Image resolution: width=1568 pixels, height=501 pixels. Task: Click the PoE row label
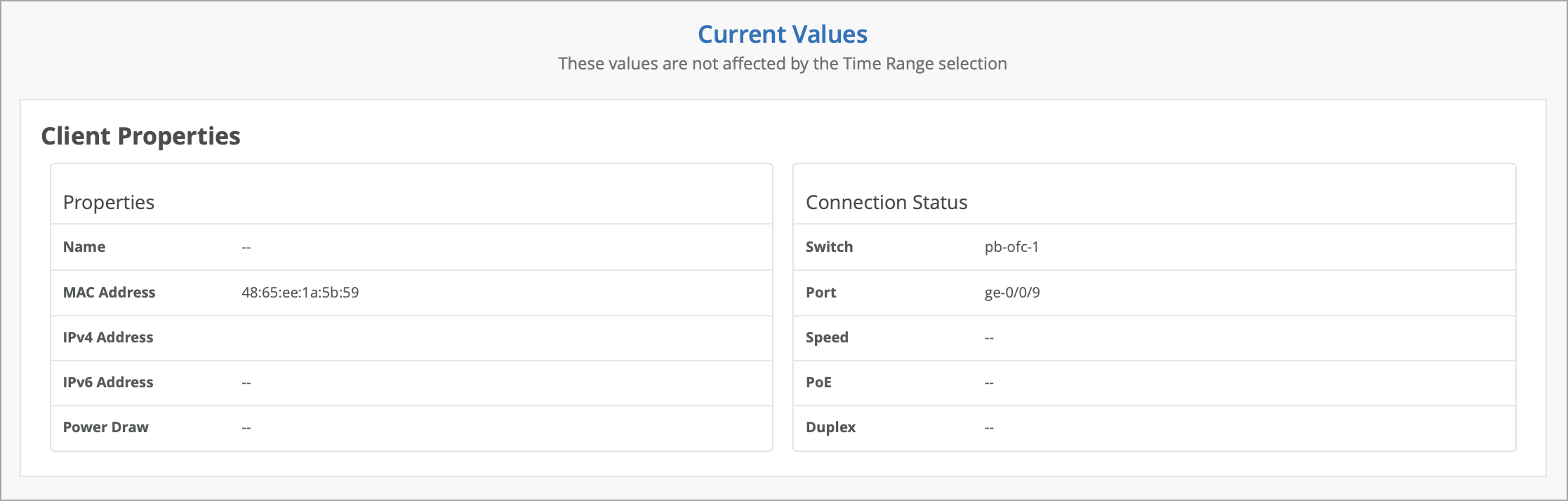pyautogui.click(x=818, y=382)
